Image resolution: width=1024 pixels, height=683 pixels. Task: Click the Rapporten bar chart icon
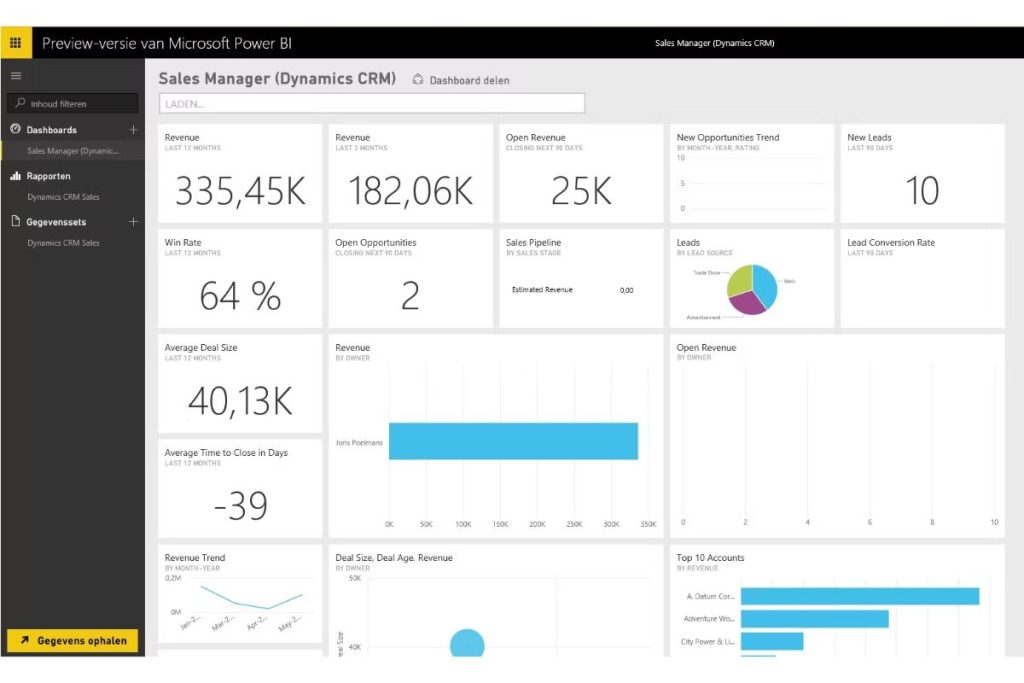coord(16,176)
